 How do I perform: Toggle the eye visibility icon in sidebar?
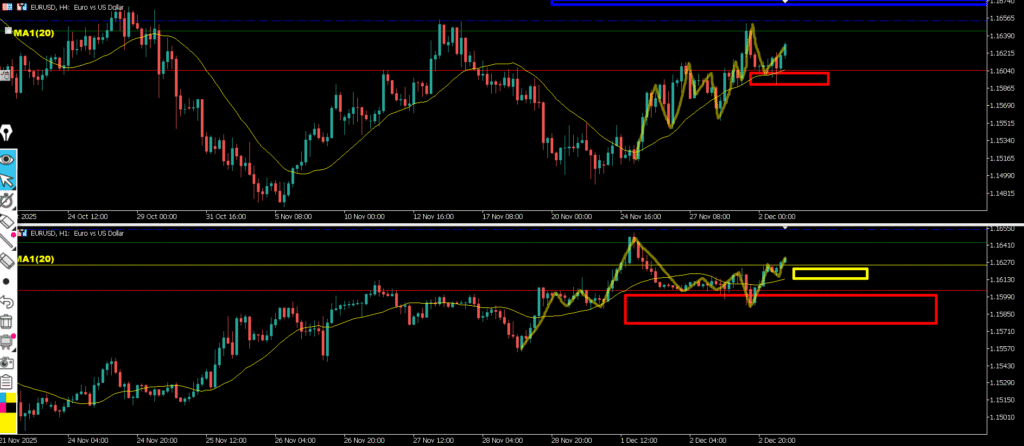(7, 158)
